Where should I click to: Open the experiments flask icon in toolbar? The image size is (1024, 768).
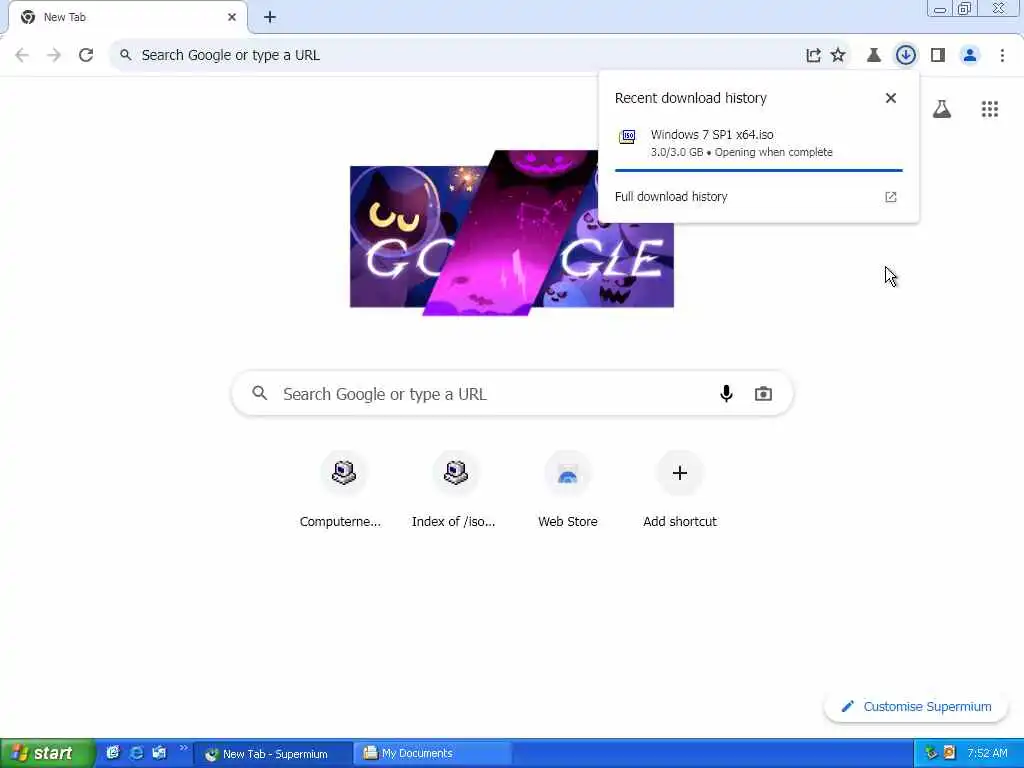point(874,56)
